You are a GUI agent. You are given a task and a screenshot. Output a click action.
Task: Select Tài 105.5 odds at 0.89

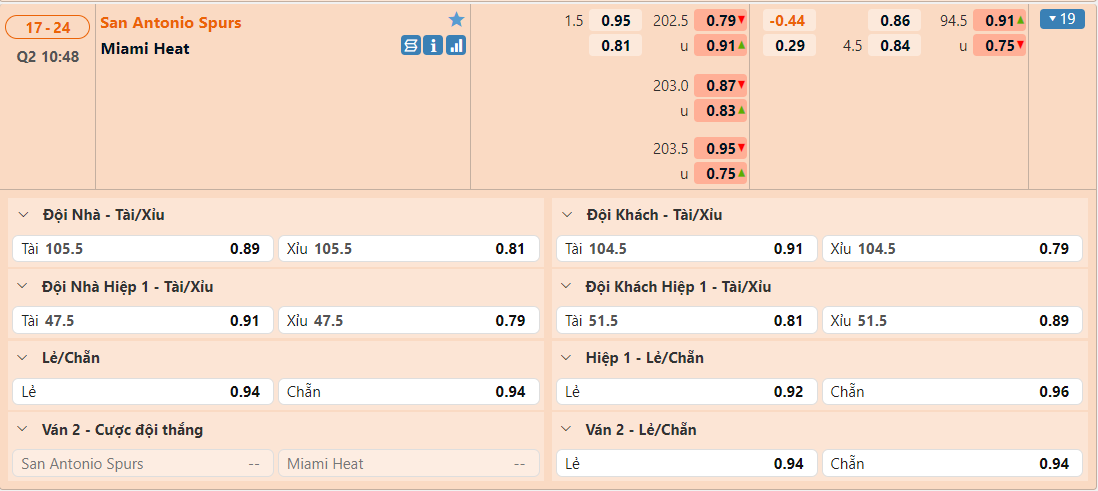pyautogui.click(x=142, y=249)
